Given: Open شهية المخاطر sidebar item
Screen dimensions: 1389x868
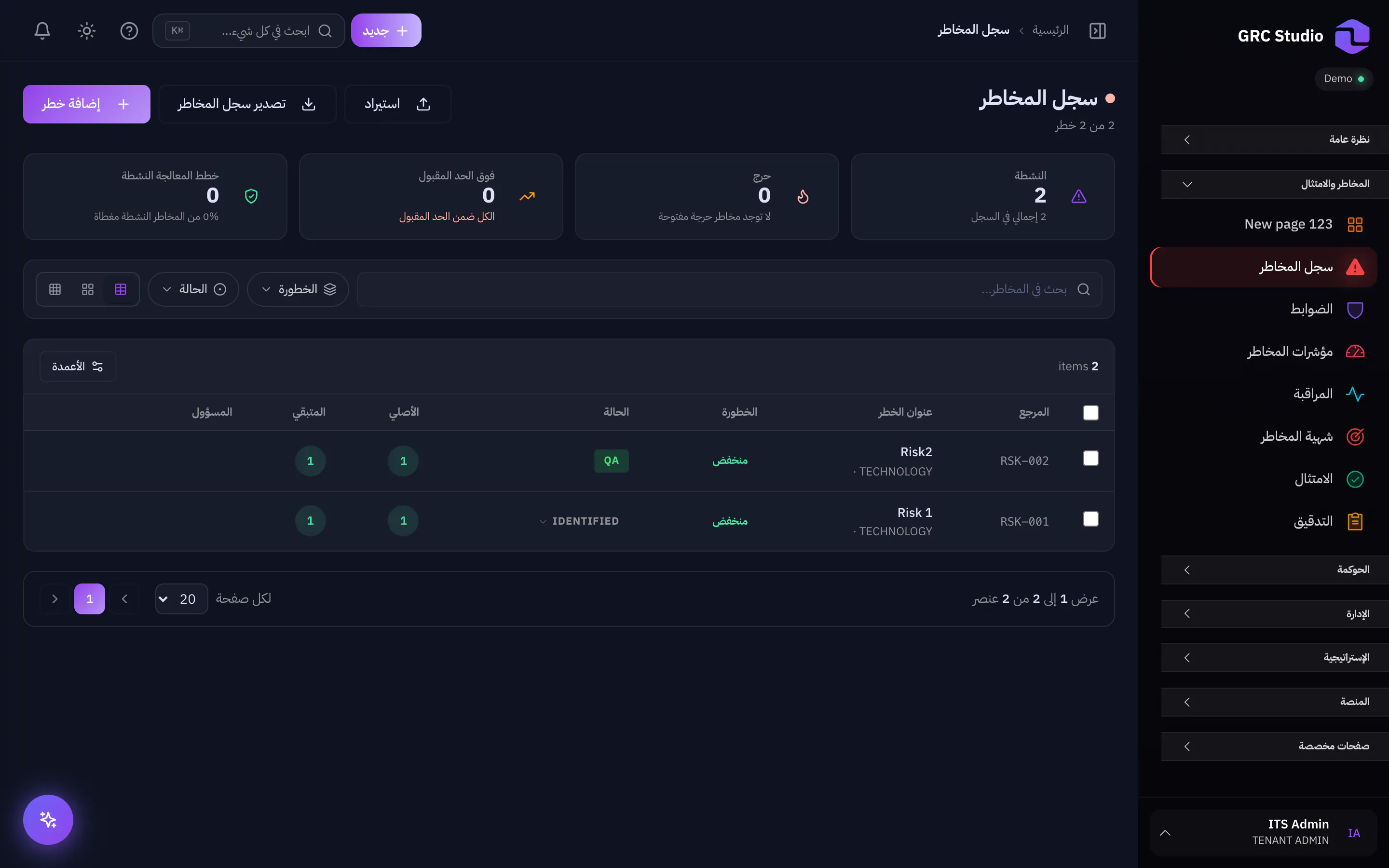Looking at the screenshot, I should (1263, 436).
